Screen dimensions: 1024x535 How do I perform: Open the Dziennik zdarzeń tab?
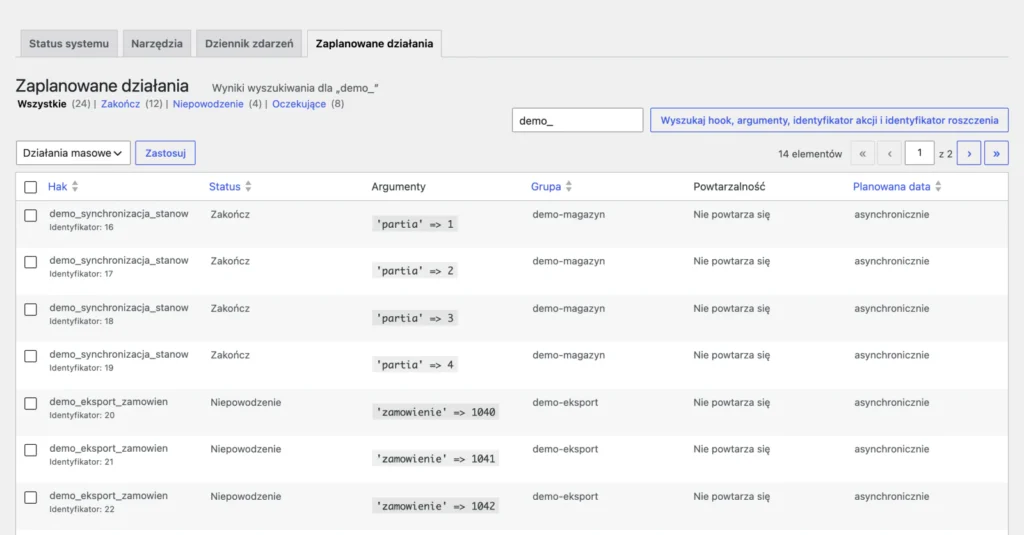click(249, 44)
